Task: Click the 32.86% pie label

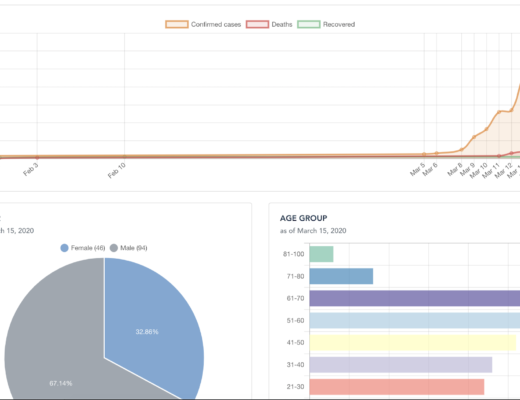Action: [x=147, y=332]
